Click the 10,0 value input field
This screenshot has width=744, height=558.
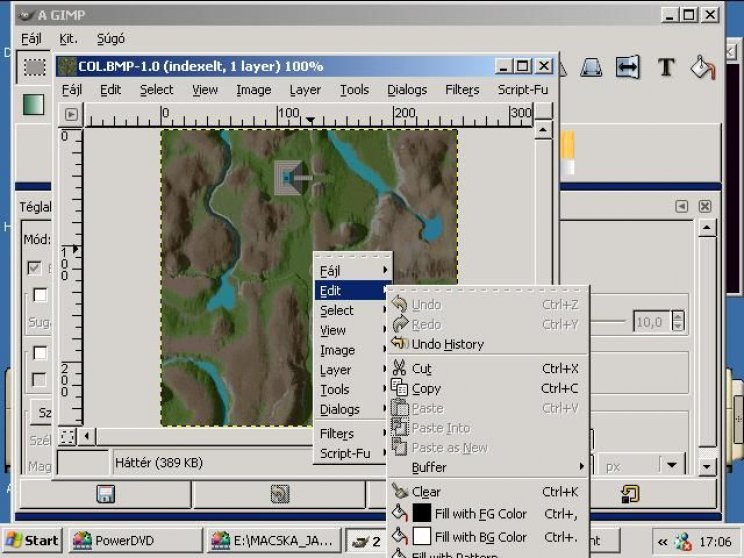pos(652,322)
